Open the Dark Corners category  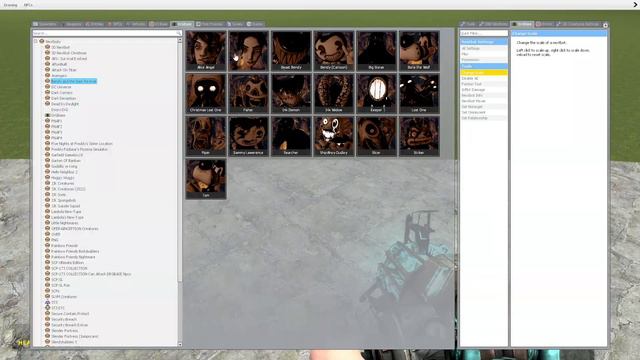tap(62, 93)
